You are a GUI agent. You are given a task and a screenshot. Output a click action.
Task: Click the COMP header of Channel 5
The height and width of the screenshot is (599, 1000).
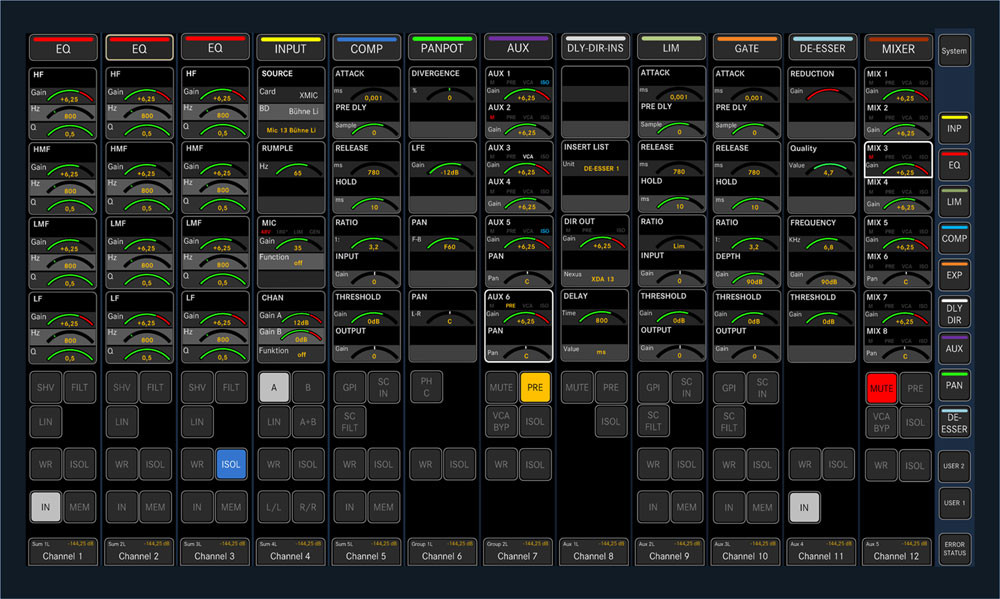[x=366, y=48]
